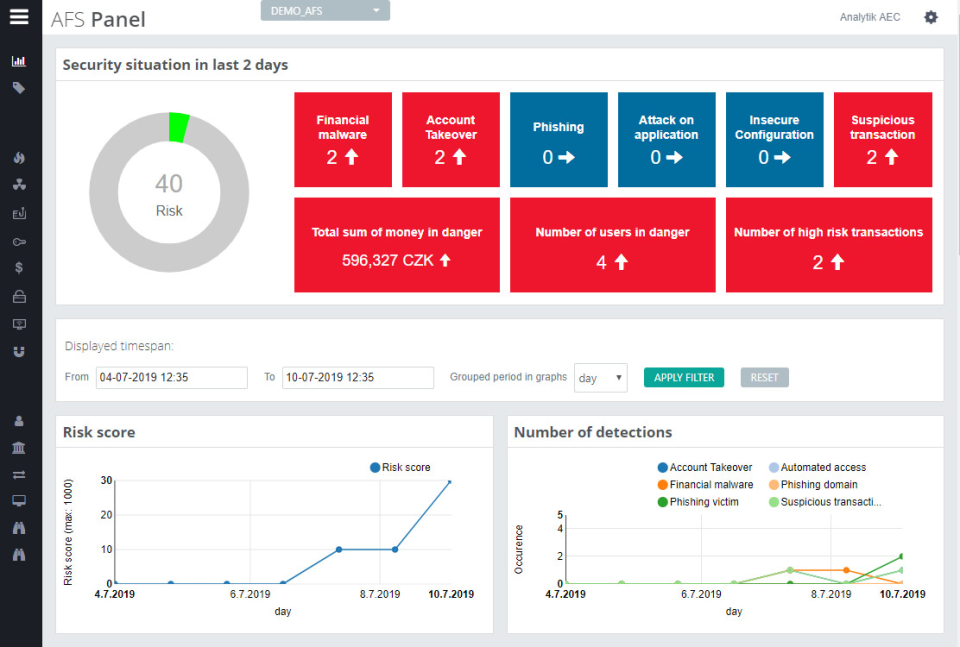Image resolution: width=960 pixels, height=647 pixels.
Task: Open the transfer arrows sidebar icon
Action: click(x=19, y=474)
